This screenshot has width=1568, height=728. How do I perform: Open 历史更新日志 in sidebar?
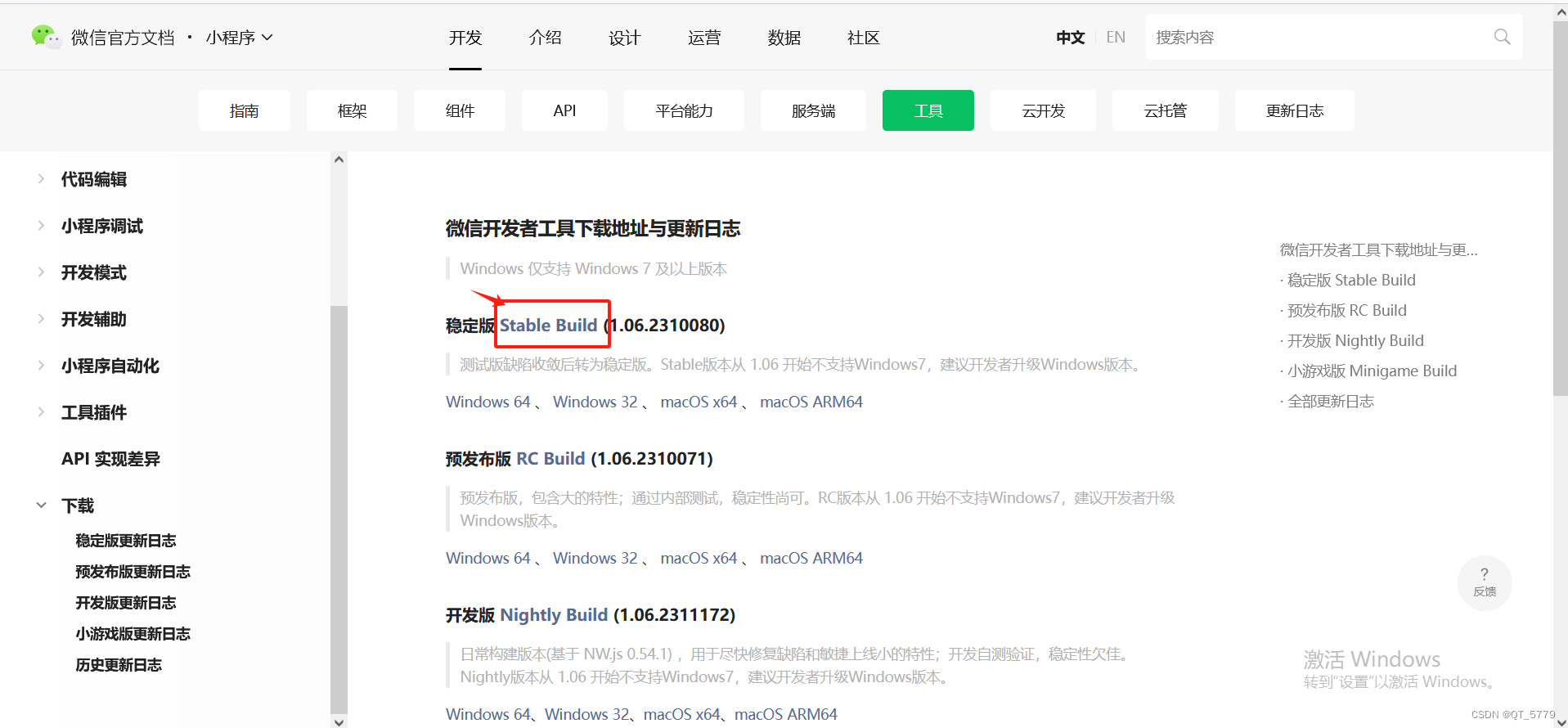tap(119, 665)
